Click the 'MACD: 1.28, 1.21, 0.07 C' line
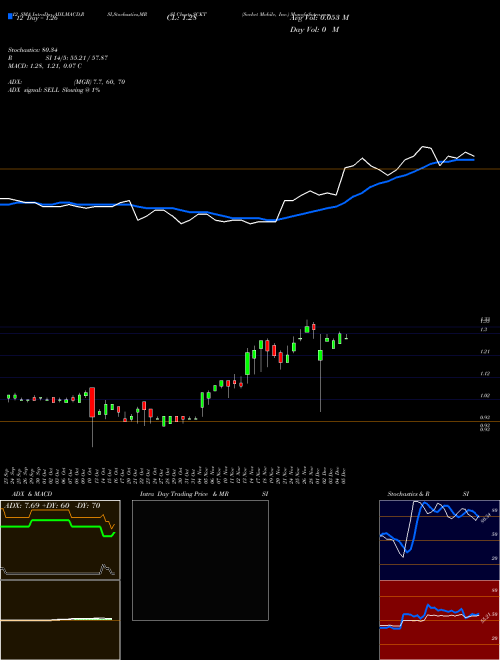Image resolution: width=500 pixels, height=660 pixels. point(45,66)
